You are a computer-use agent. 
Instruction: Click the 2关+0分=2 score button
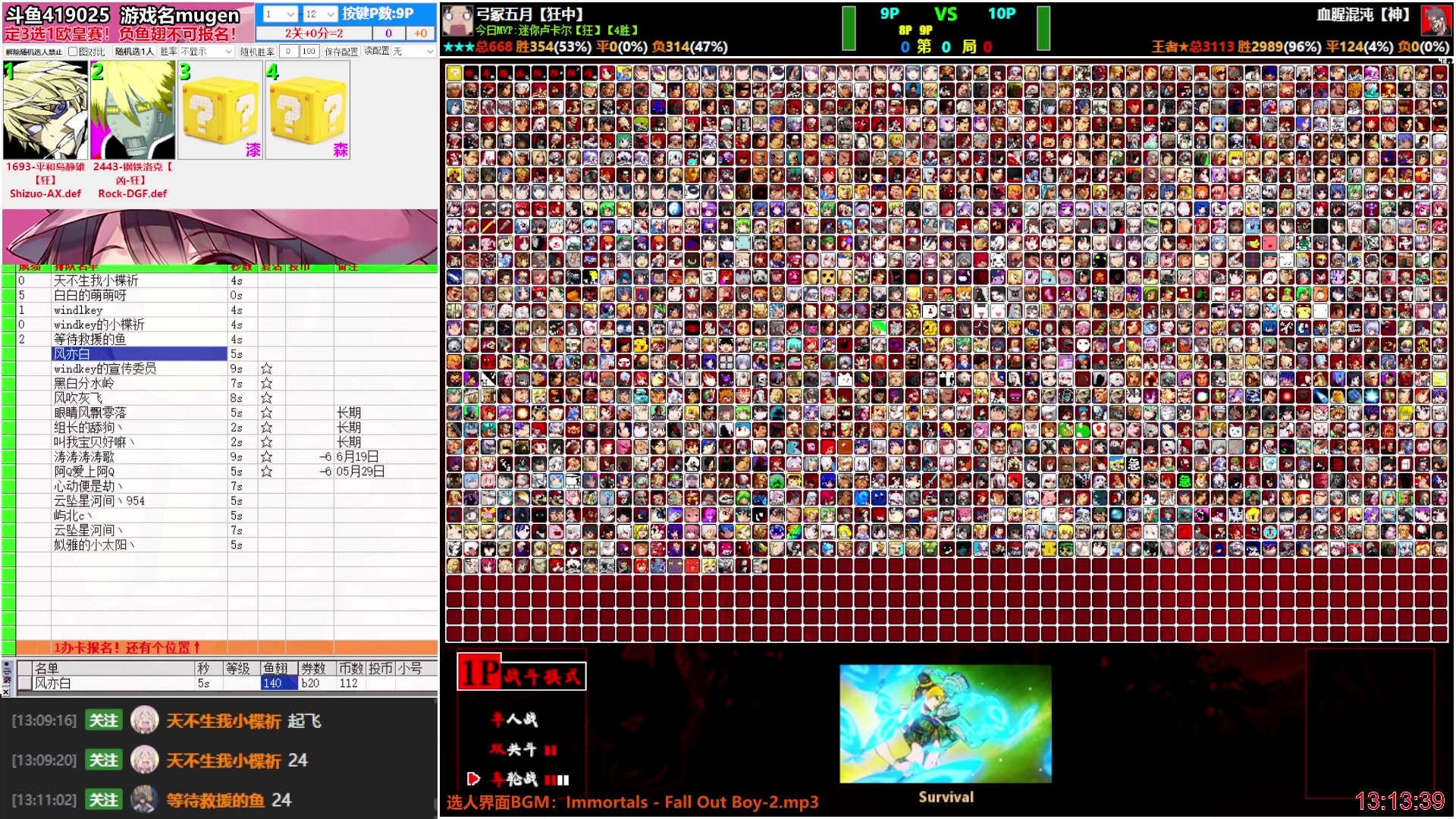point(314,33)
